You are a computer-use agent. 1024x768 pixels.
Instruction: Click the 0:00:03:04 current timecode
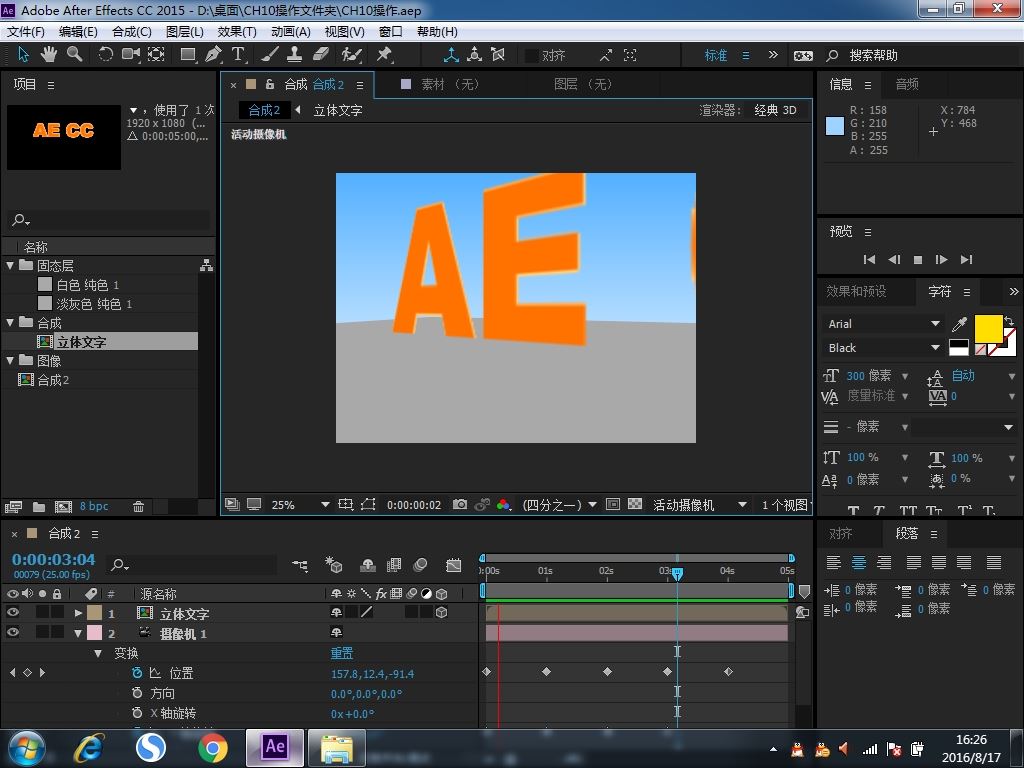tap(54, 560)
